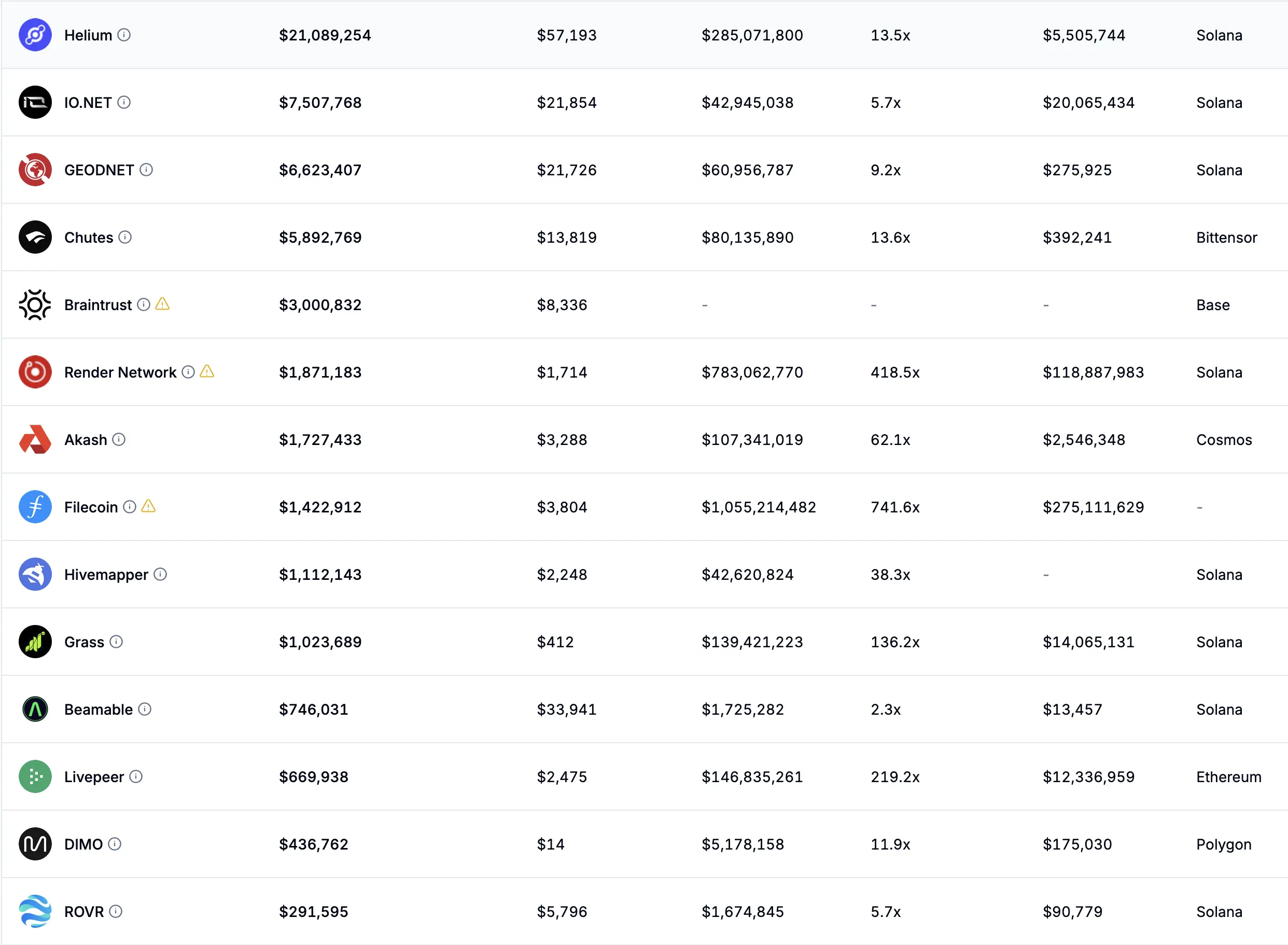Open the info tooltip next to ROVR
Viewport: 1288px width, 945px height.
click(x=117, y=911)
